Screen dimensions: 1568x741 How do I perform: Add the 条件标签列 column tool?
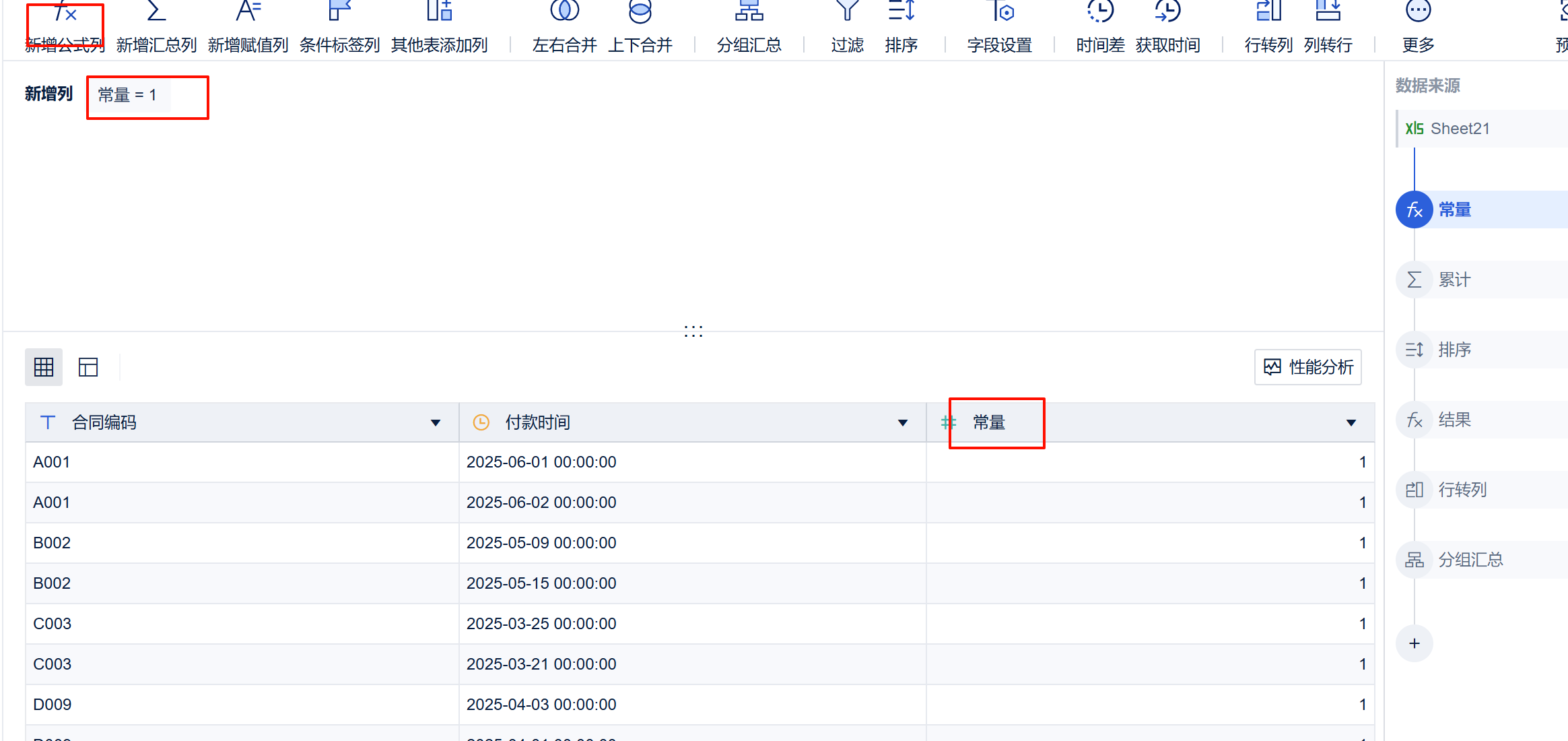tap(339, 27)
